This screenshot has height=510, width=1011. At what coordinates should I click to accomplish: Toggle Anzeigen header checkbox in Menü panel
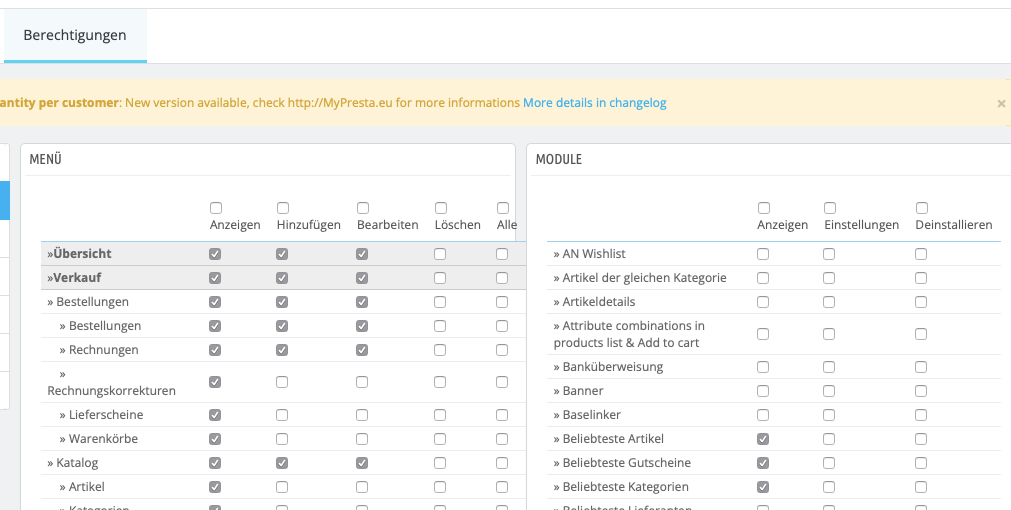[216, 208]
